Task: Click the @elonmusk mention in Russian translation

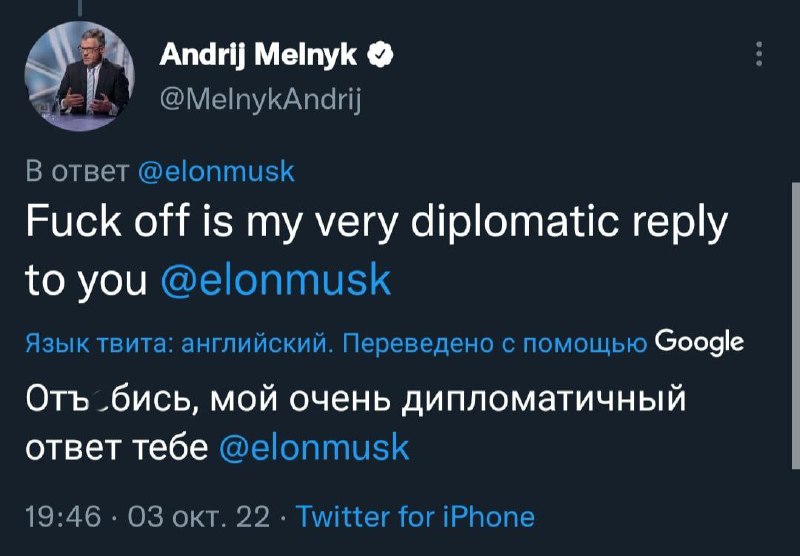Action: pyautogui.click(x=314, y=447)
